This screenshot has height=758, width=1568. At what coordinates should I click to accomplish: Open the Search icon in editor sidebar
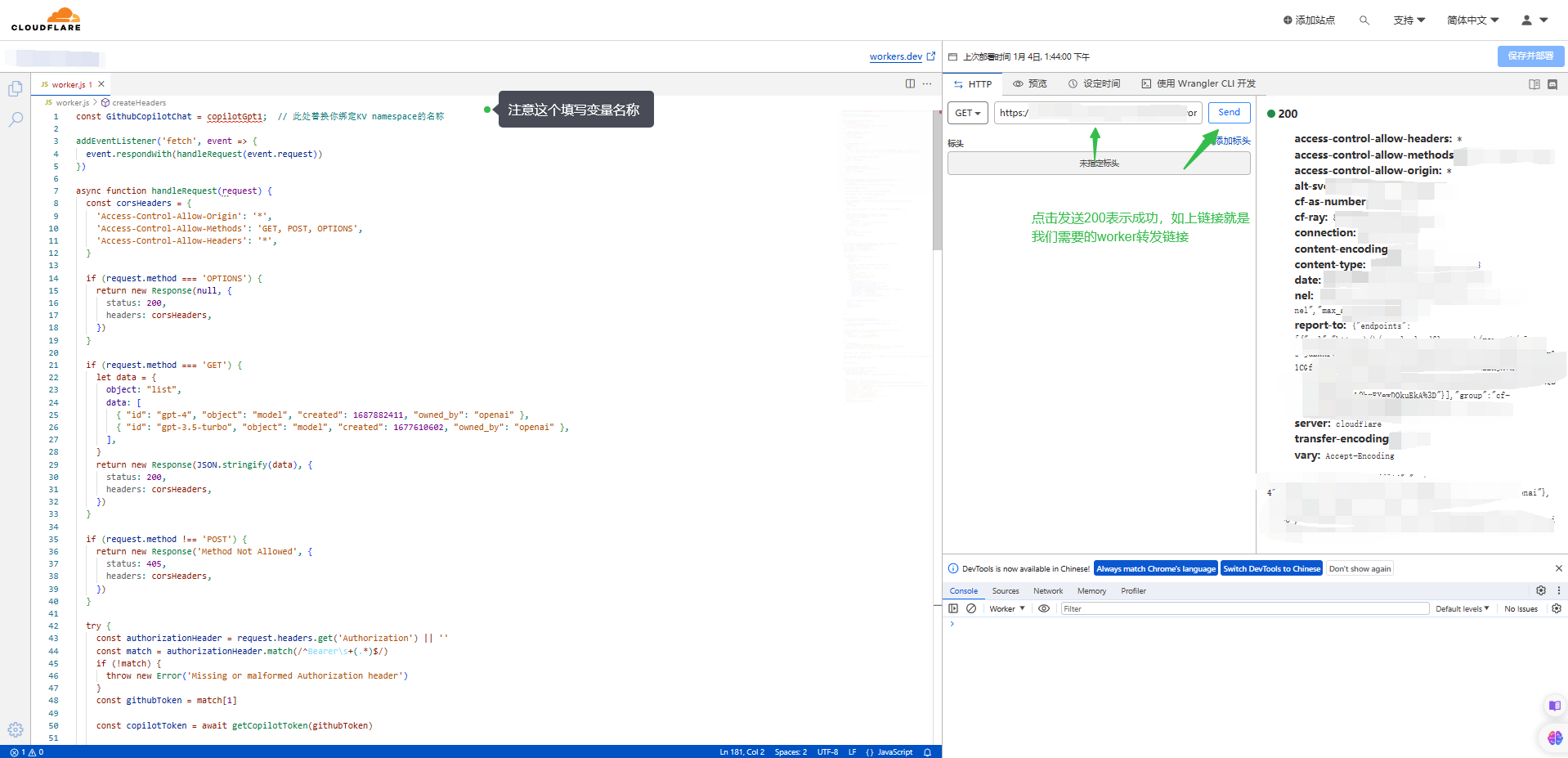click(16, 119)
